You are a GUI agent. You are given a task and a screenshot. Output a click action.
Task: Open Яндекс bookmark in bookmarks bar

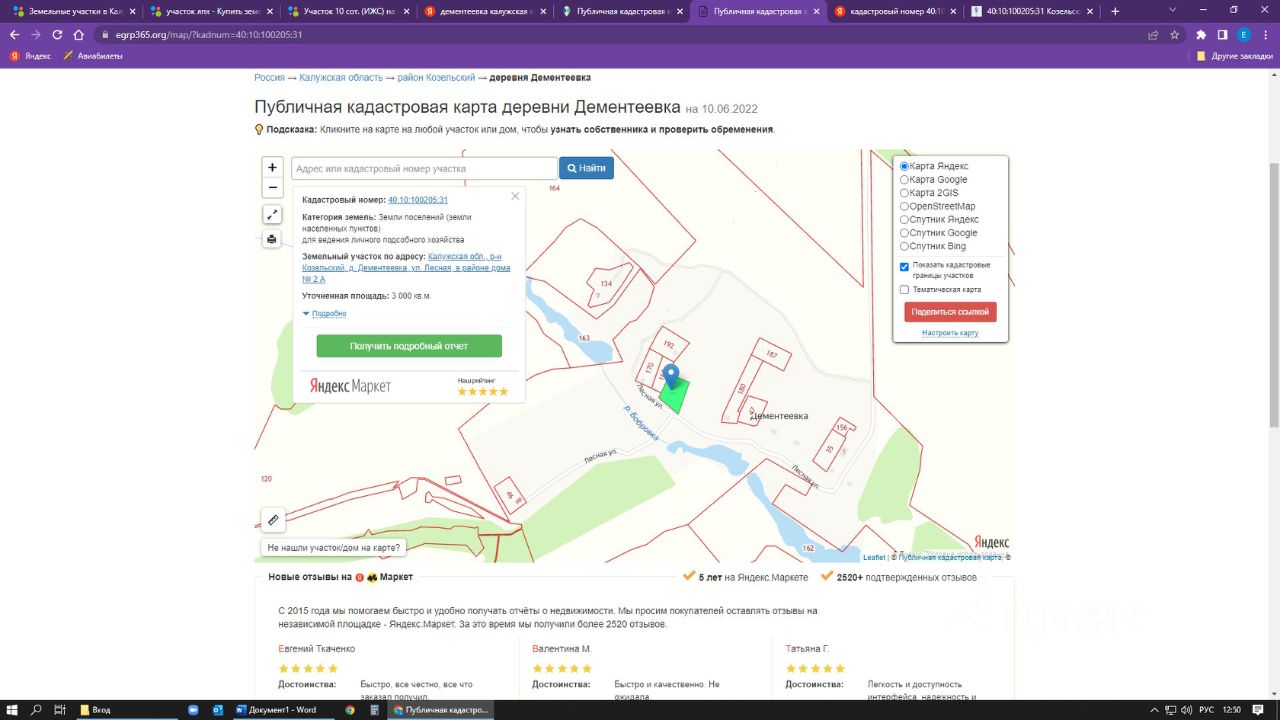(30, 56)
